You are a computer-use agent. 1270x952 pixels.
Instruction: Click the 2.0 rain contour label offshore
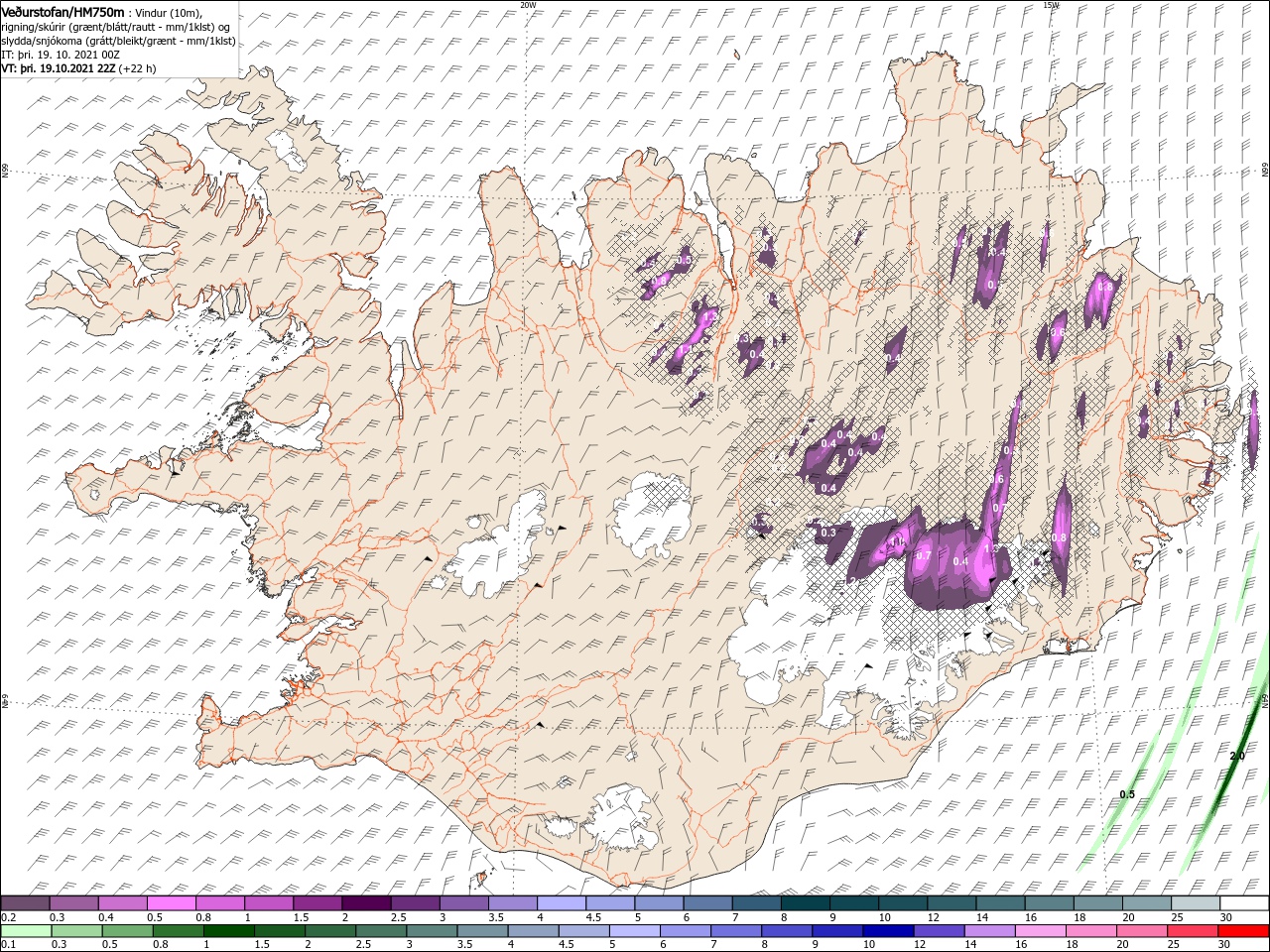[x=1236, y=757]
